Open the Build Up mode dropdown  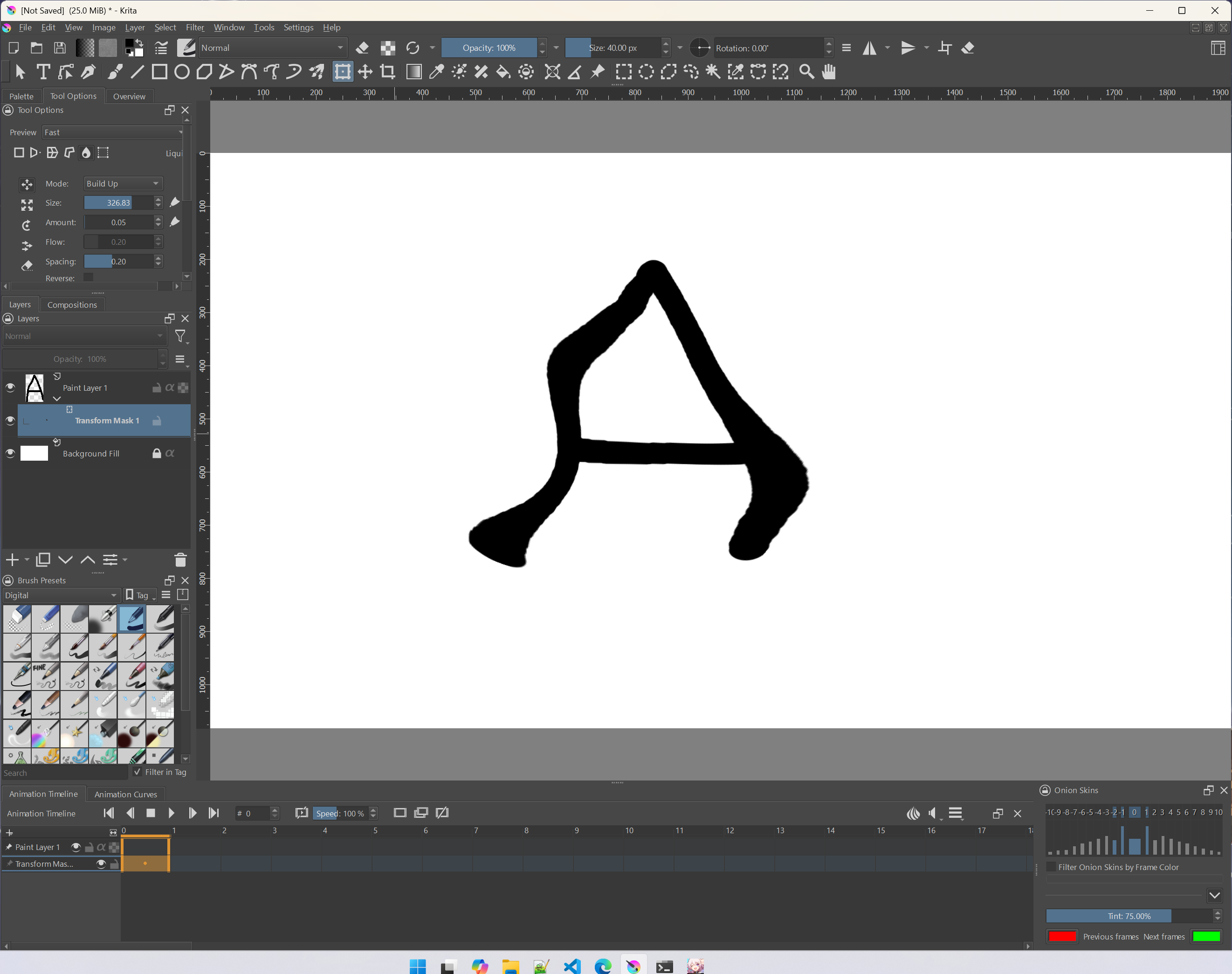coord(123,184)
